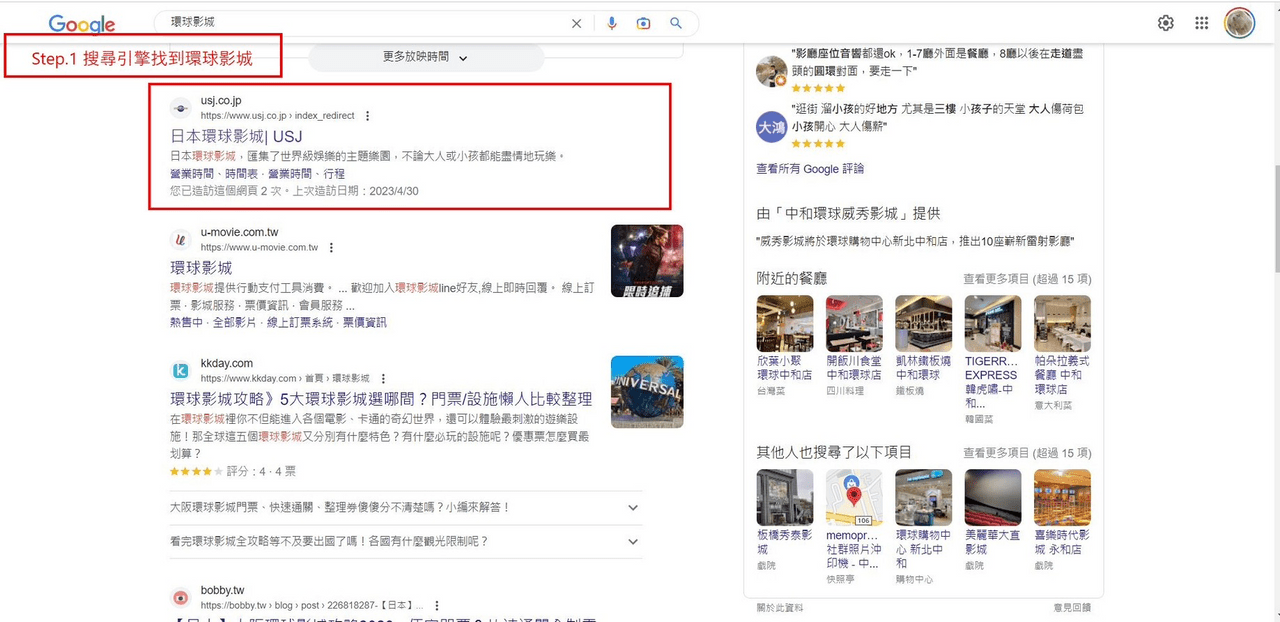Click 查看所有 Google 評論 link
Image resolution: width=1280 pixels, height=622 pixels.
[x=810, y=169]
